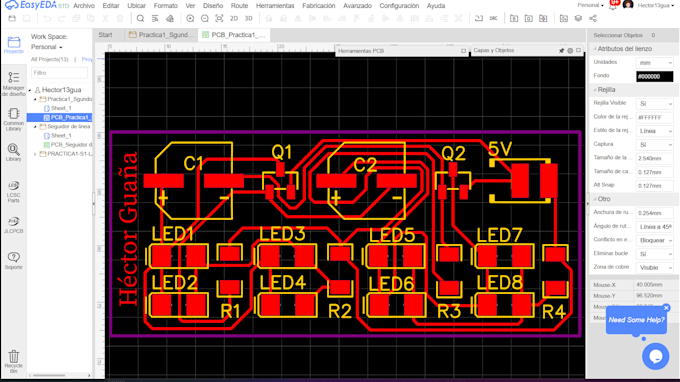Open the Soporte help panel
Image resolution: width=680 pixels, height=382 pixels.
[x=13, y=261]
